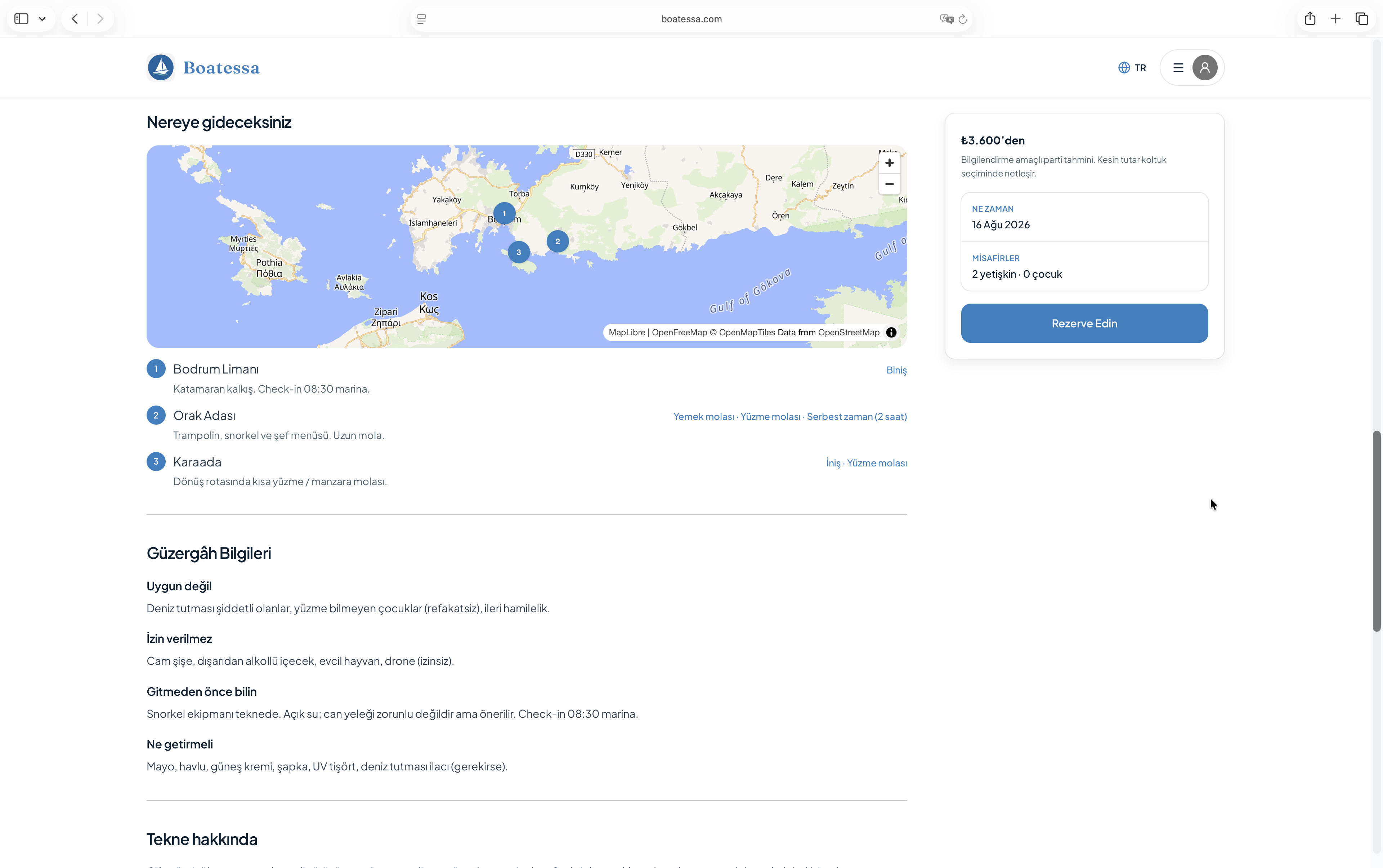The height and width of the screenshot is (868, 1383).
Task: Select map marker 3 near Karaada
Action: [x=518, y=252]
